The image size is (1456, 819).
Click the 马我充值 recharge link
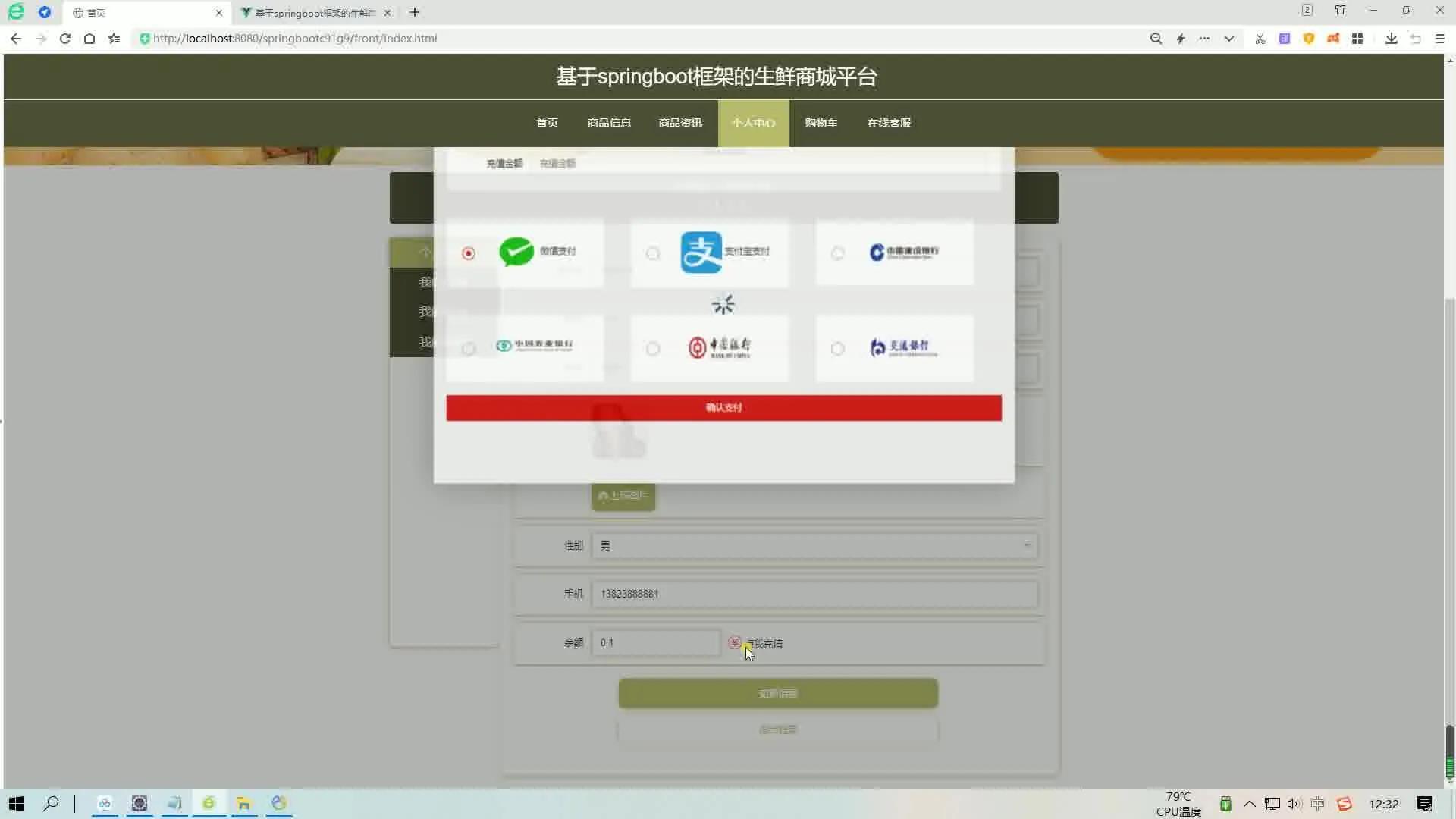(x=766, y=643)
